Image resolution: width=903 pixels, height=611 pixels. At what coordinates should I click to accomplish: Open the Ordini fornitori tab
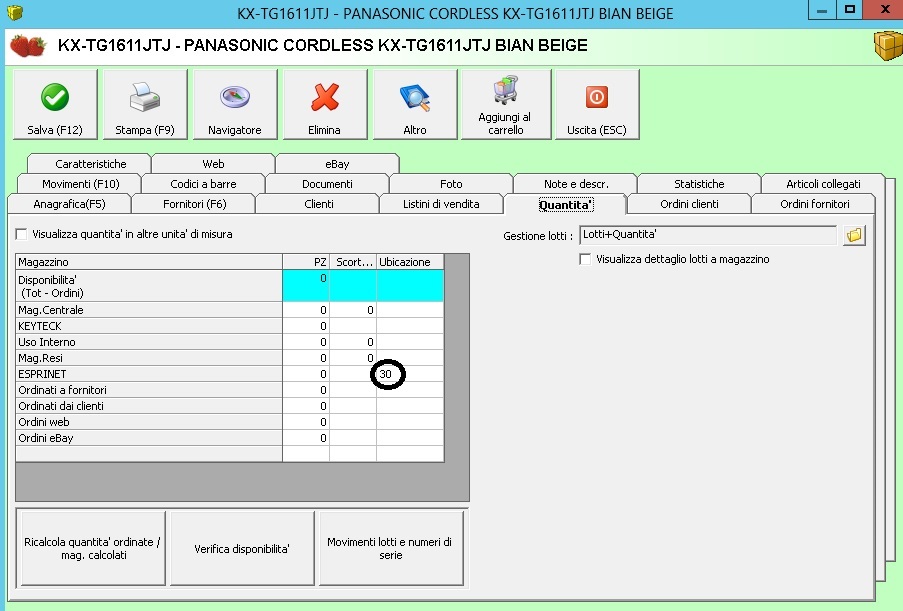point(814,204)
